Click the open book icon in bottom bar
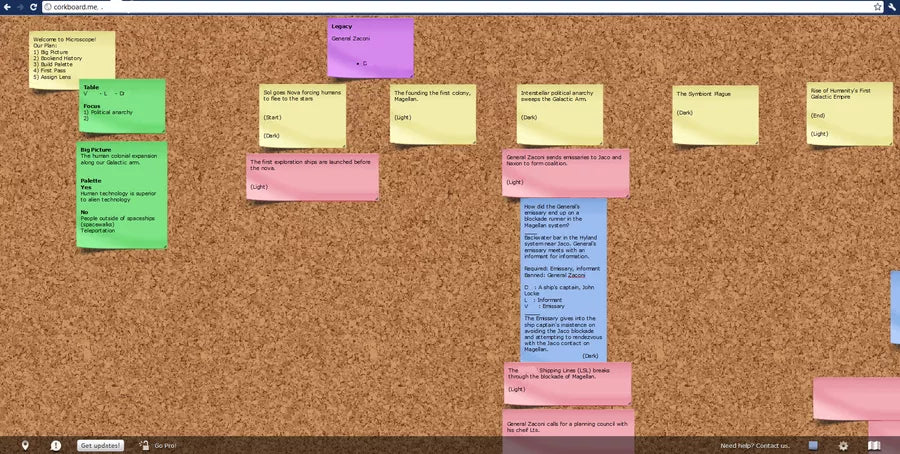The image size is (900, 454). pos(874,445)
